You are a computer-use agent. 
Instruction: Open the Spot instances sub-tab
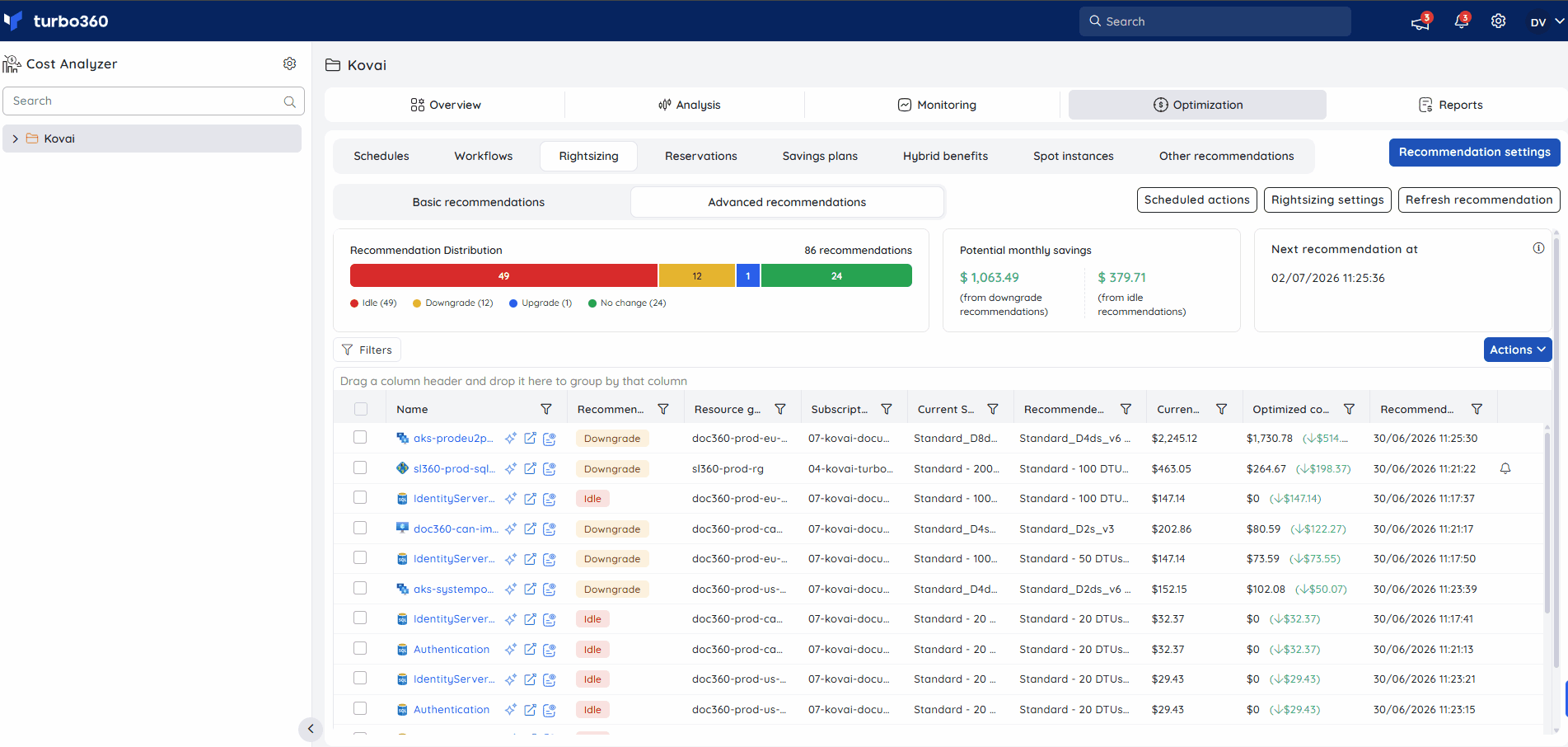click(x=1074, y=156)
